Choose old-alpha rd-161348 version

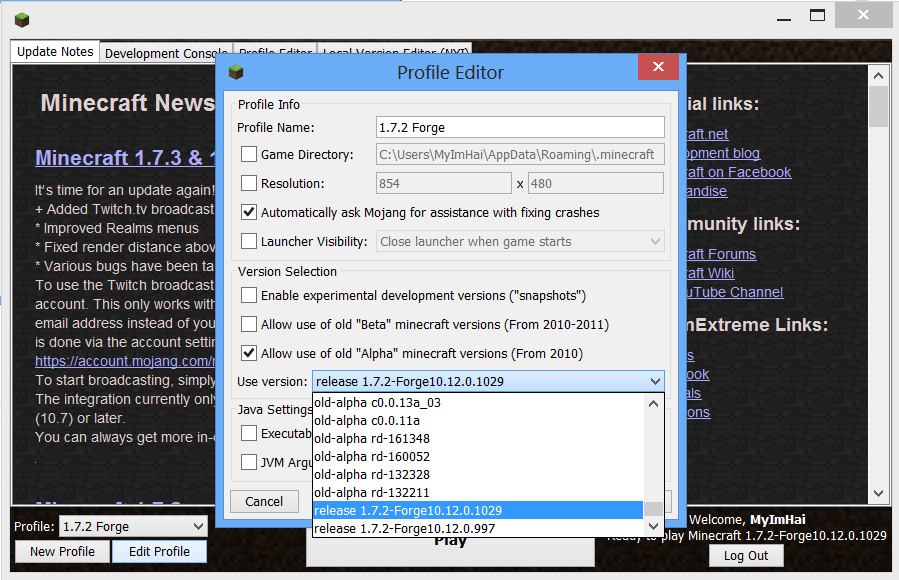point(478,438)
